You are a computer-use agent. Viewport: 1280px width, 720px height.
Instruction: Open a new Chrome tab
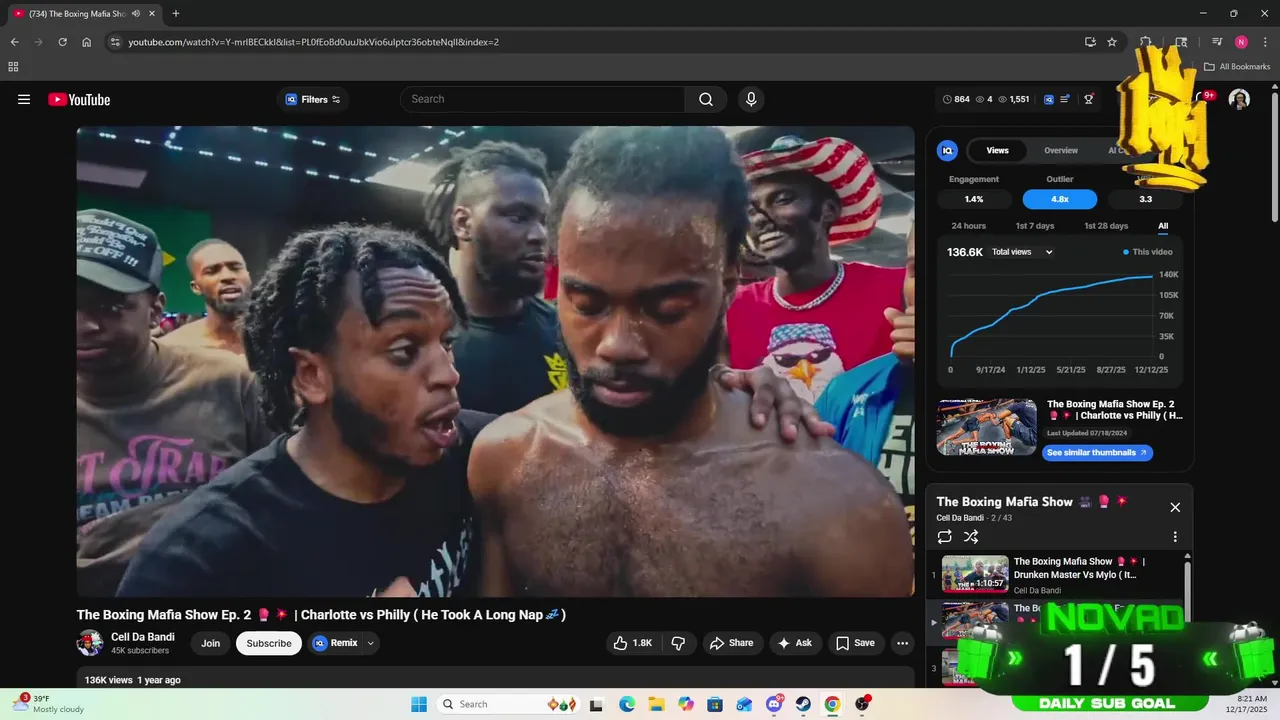point(176,13)
